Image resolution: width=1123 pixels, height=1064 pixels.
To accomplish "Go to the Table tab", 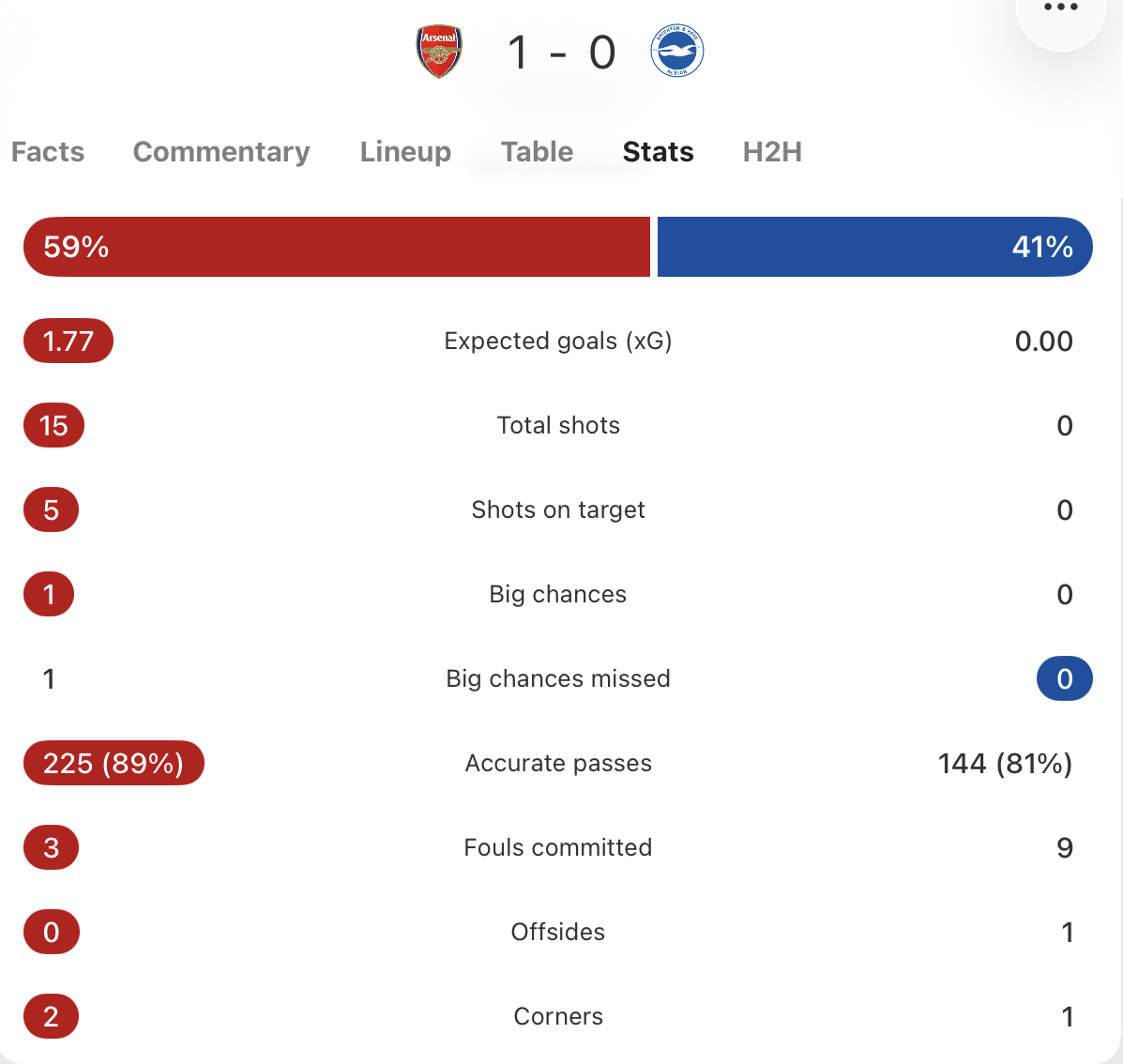I will tap(537, 152).
